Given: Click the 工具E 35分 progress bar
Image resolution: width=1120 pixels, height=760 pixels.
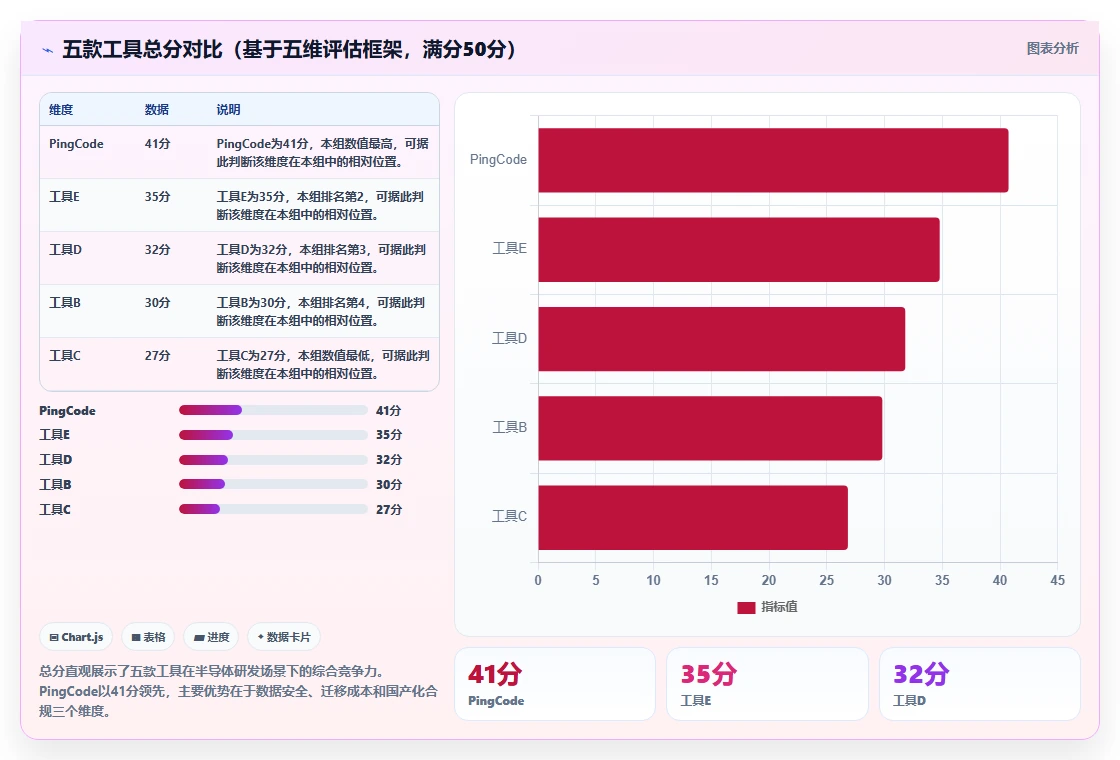Looking at the screenshot, I should [x=273, y=435].
